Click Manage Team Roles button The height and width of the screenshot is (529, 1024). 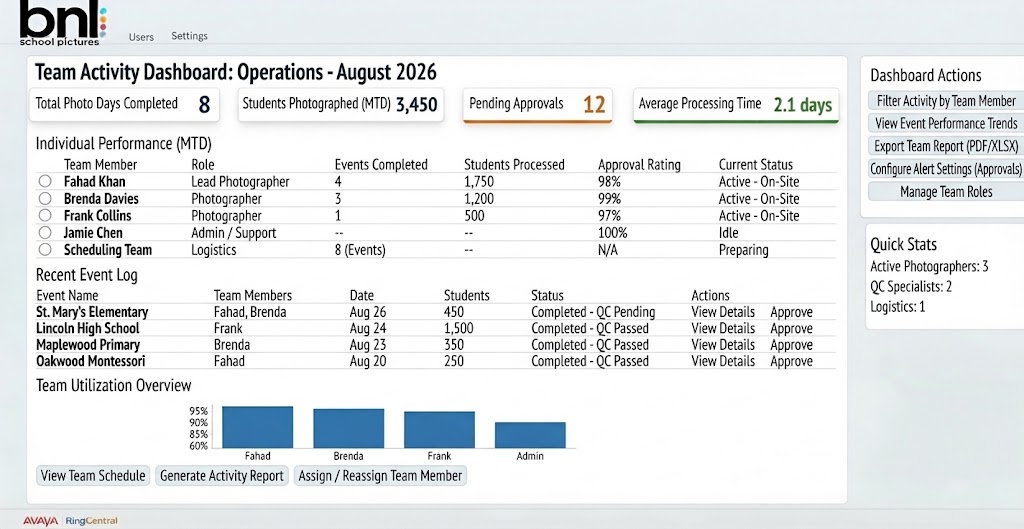pos(946,192)
